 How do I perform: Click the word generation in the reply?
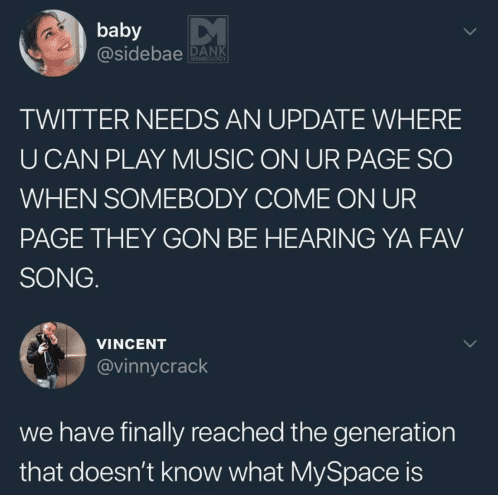[x=394, y=433]
